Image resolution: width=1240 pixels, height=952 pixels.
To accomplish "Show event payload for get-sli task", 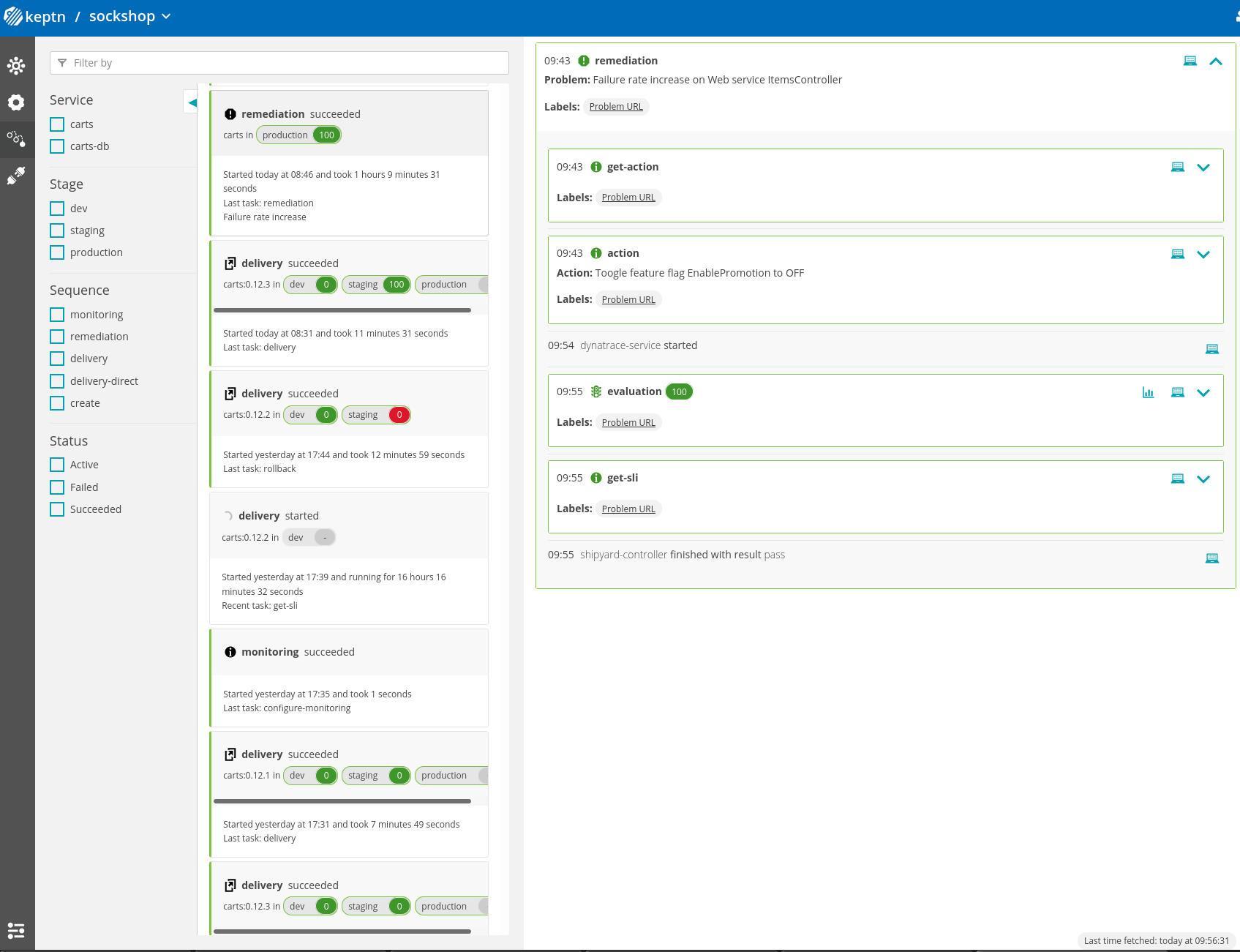I will (1178, 479).
